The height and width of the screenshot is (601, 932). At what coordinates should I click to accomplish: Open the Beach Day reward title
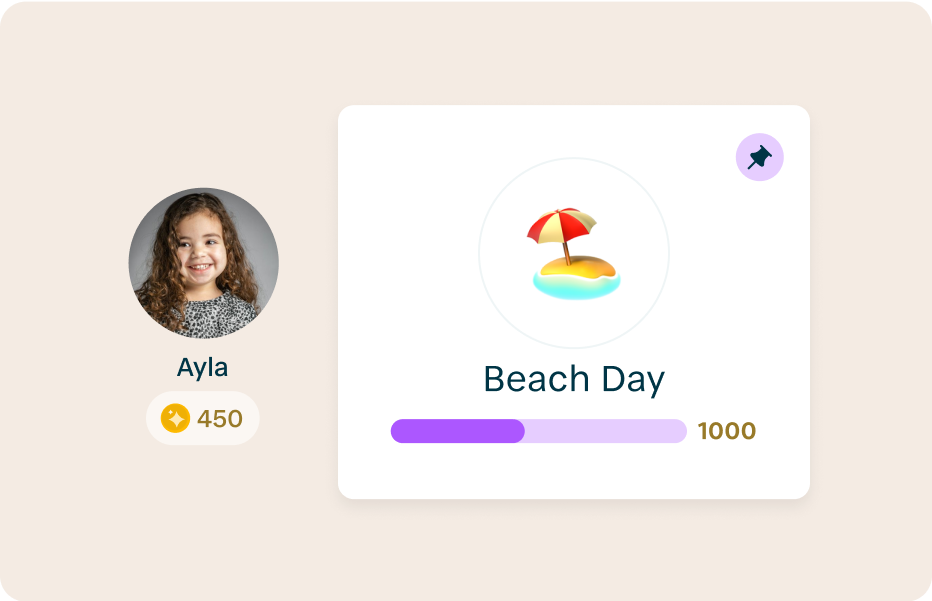574,379
